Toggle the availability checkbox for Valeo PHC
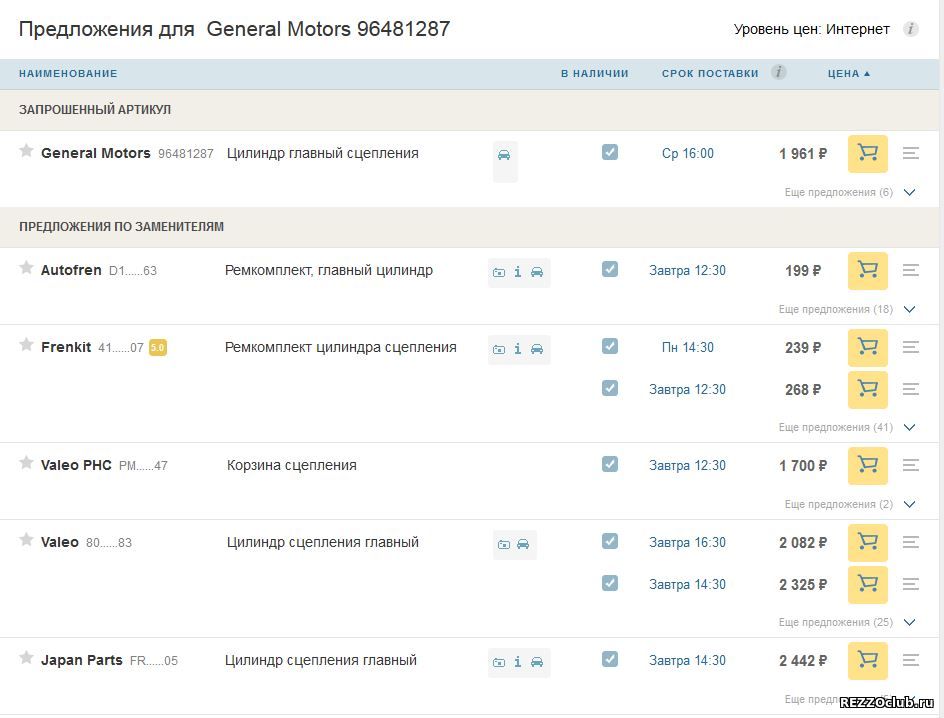Viewport: 944px width, 718px height. coord(610,464)
